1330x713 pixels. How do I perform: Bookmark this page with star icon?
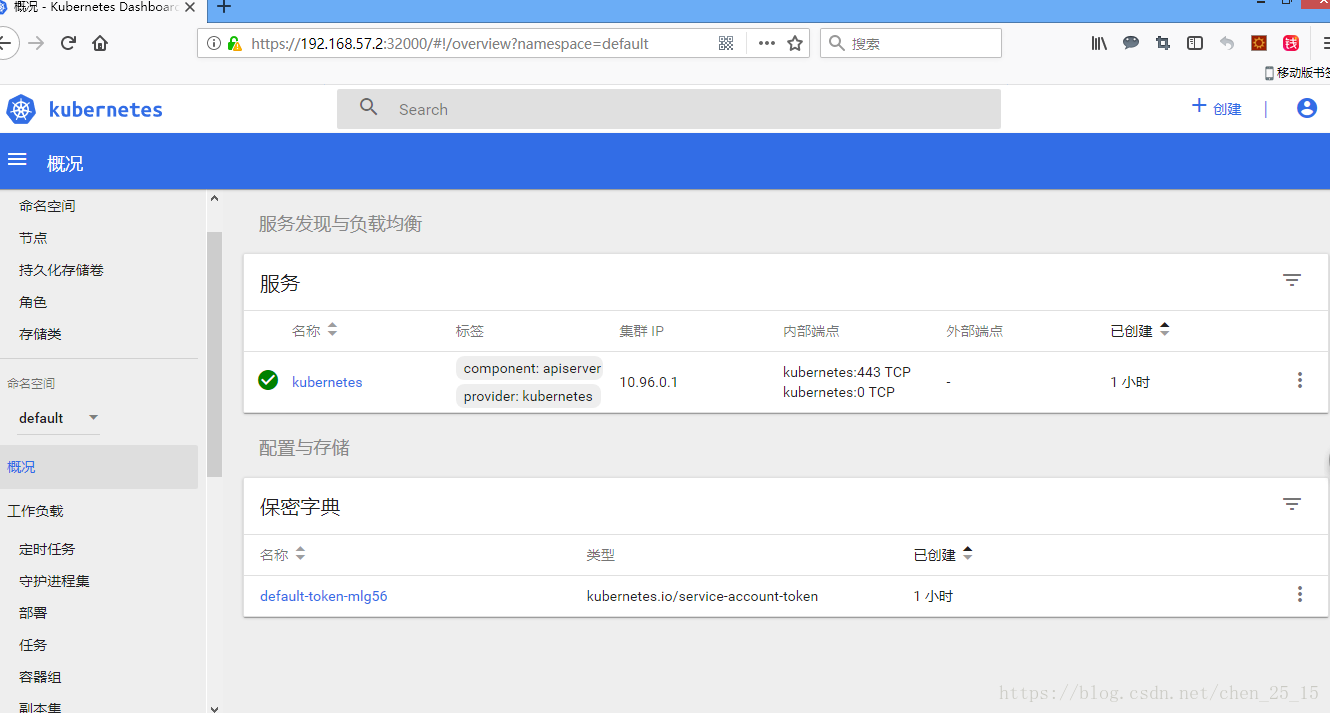(795, 43)
